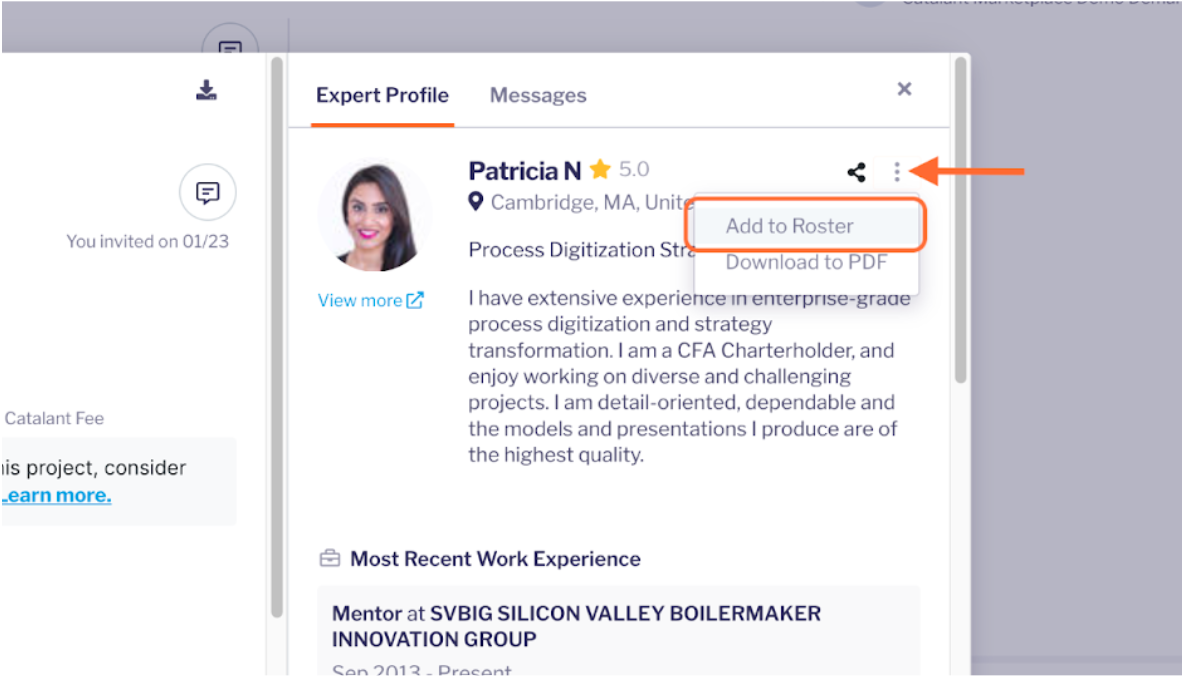Click the left panel's vertical scrollbar
The width and height of the screenshot is (1184, 678).
coord(277,337)
